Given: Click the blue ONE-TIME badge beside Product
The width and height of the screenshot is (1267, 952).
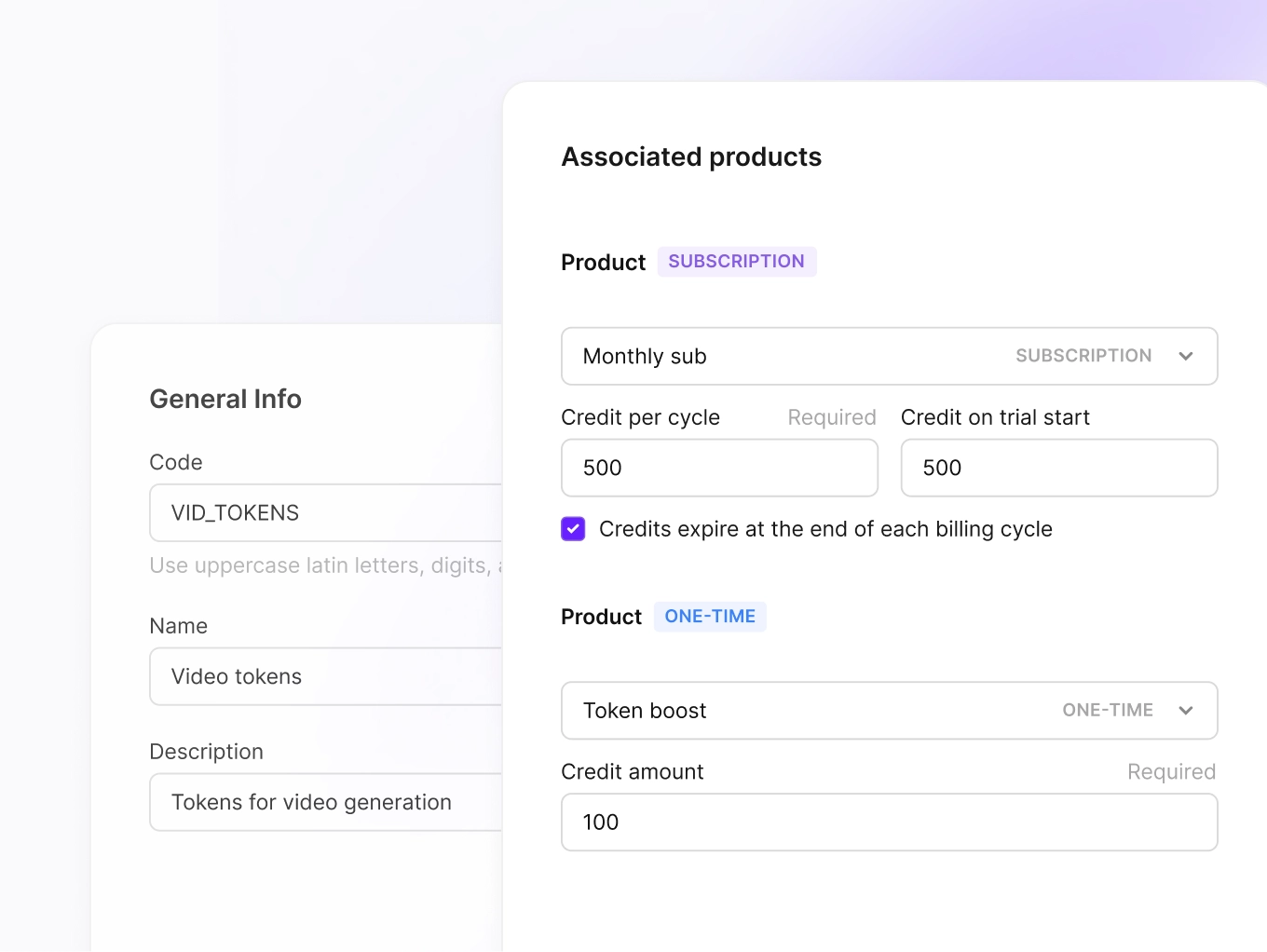Looking at the screenshot, I should pos(710,617).
